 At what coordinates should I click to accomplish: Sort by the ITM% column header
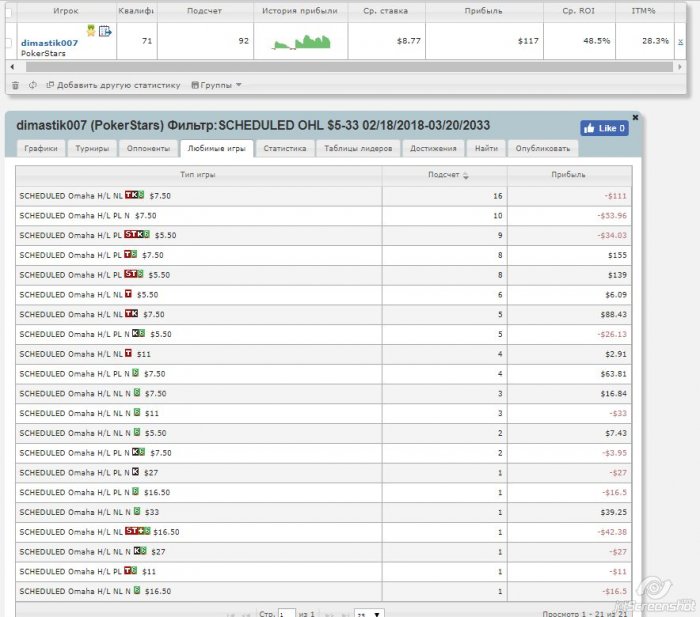643,11
